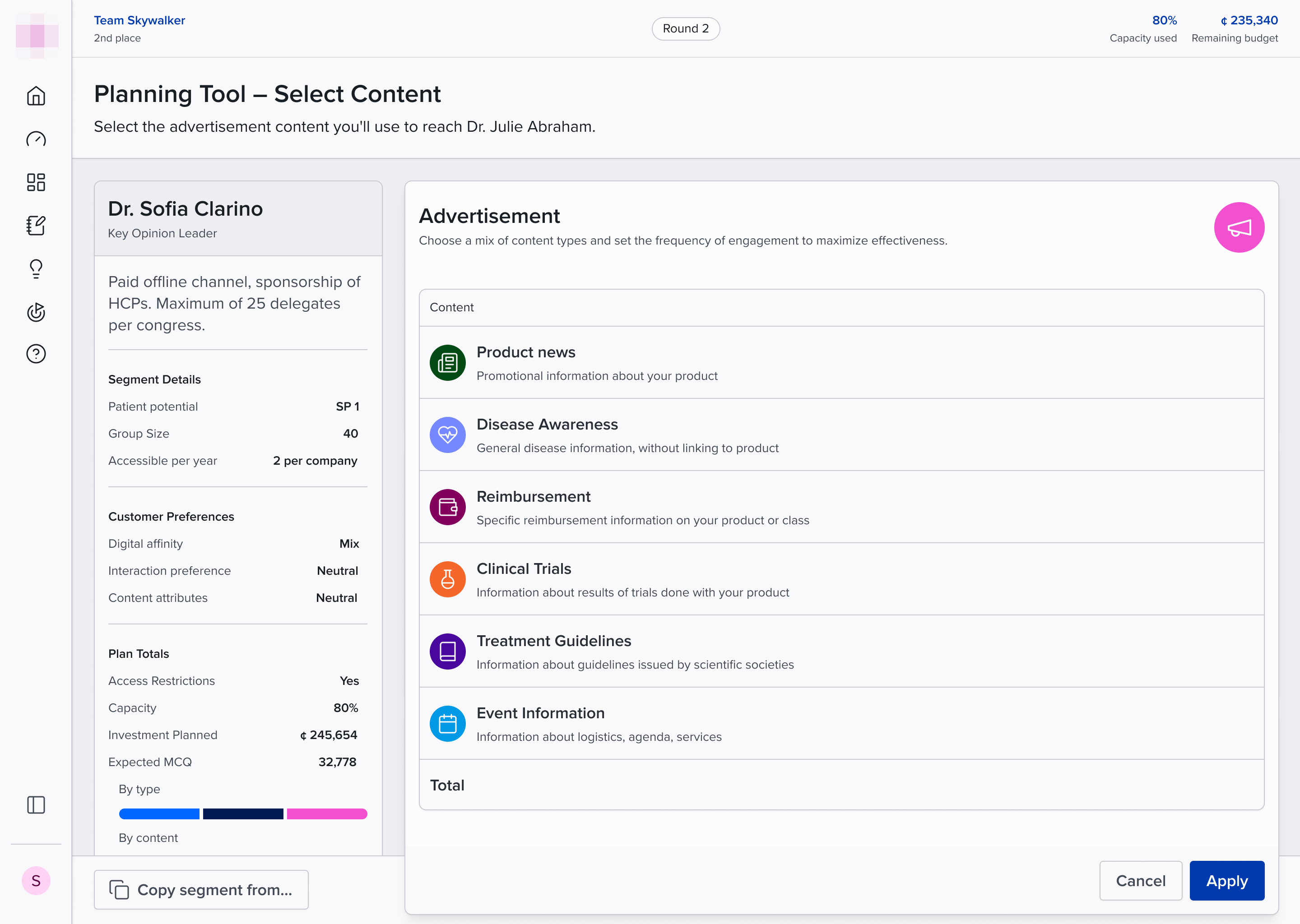Click the Content attributes Neutral value
Viewport: 1300px width, 924px height.
[x=337, y=598]
